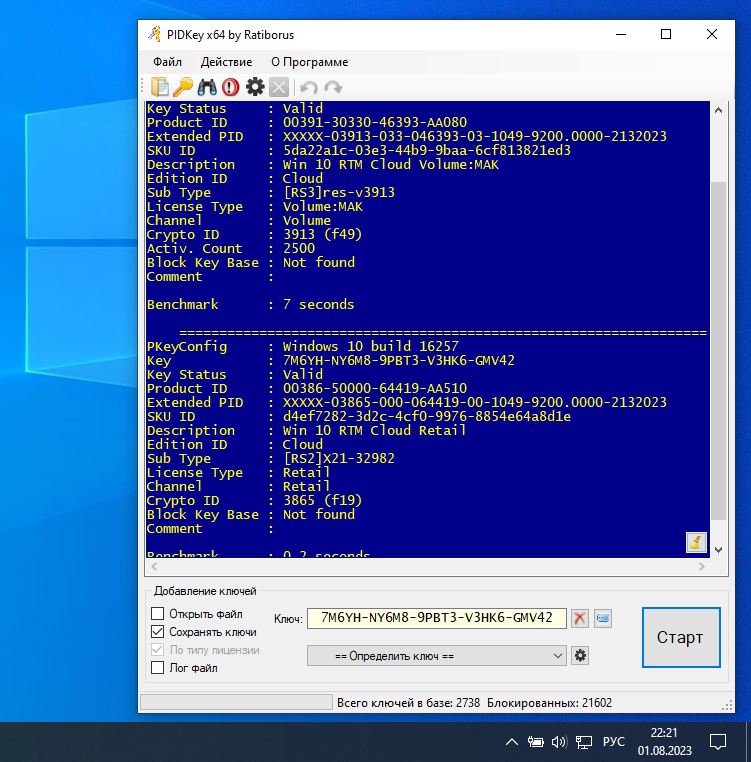Click the open file document toolbar icon
This screenshot has width=751, height=762.
tap(159, 87)
